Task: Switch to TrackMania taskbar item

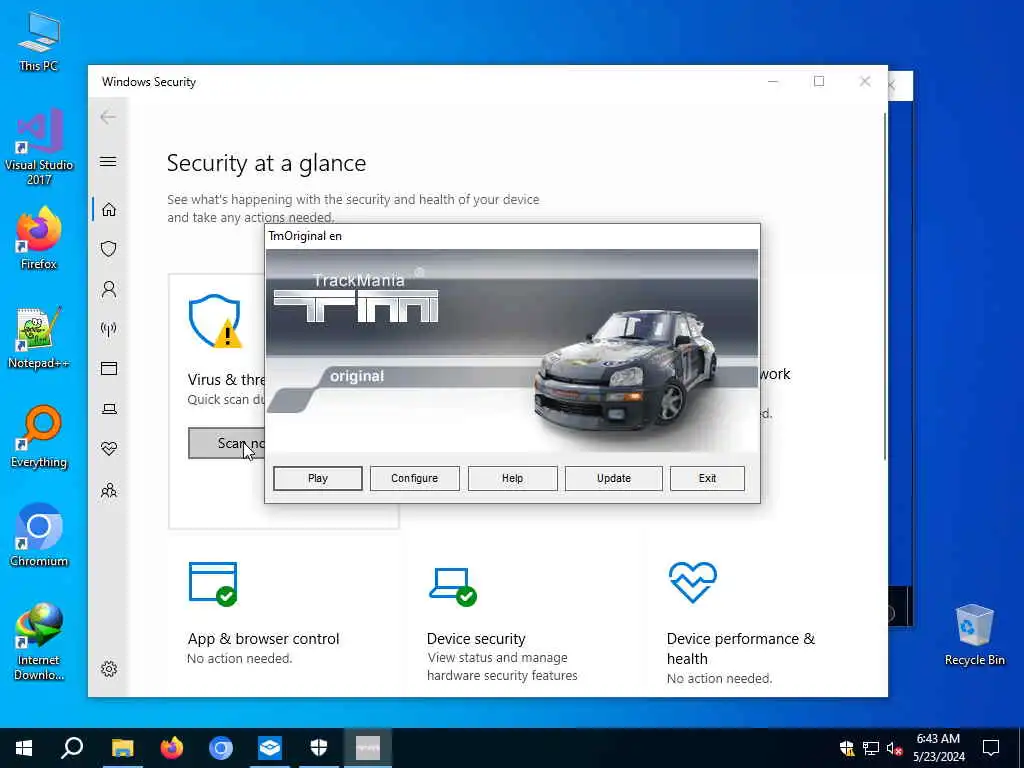Action: pos(368,748)
